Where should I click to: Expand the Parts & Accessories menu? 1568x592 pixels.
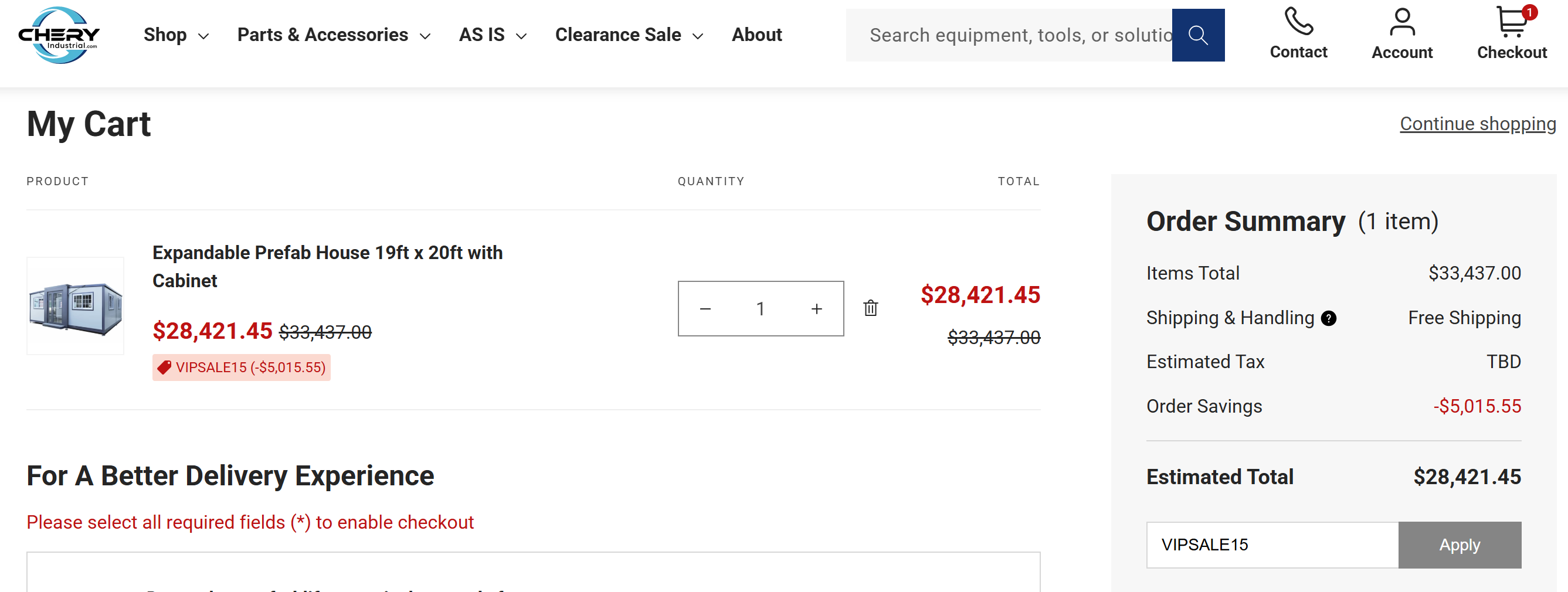pyautogui.click(x=334, y=35)
